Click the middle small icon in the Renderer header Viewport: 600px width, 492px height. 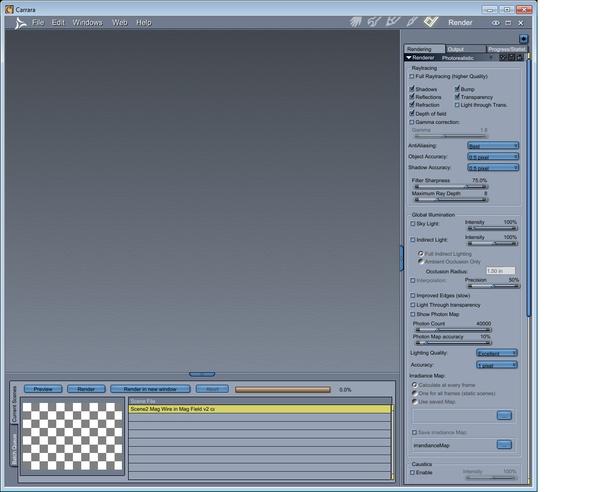(511, 57)
